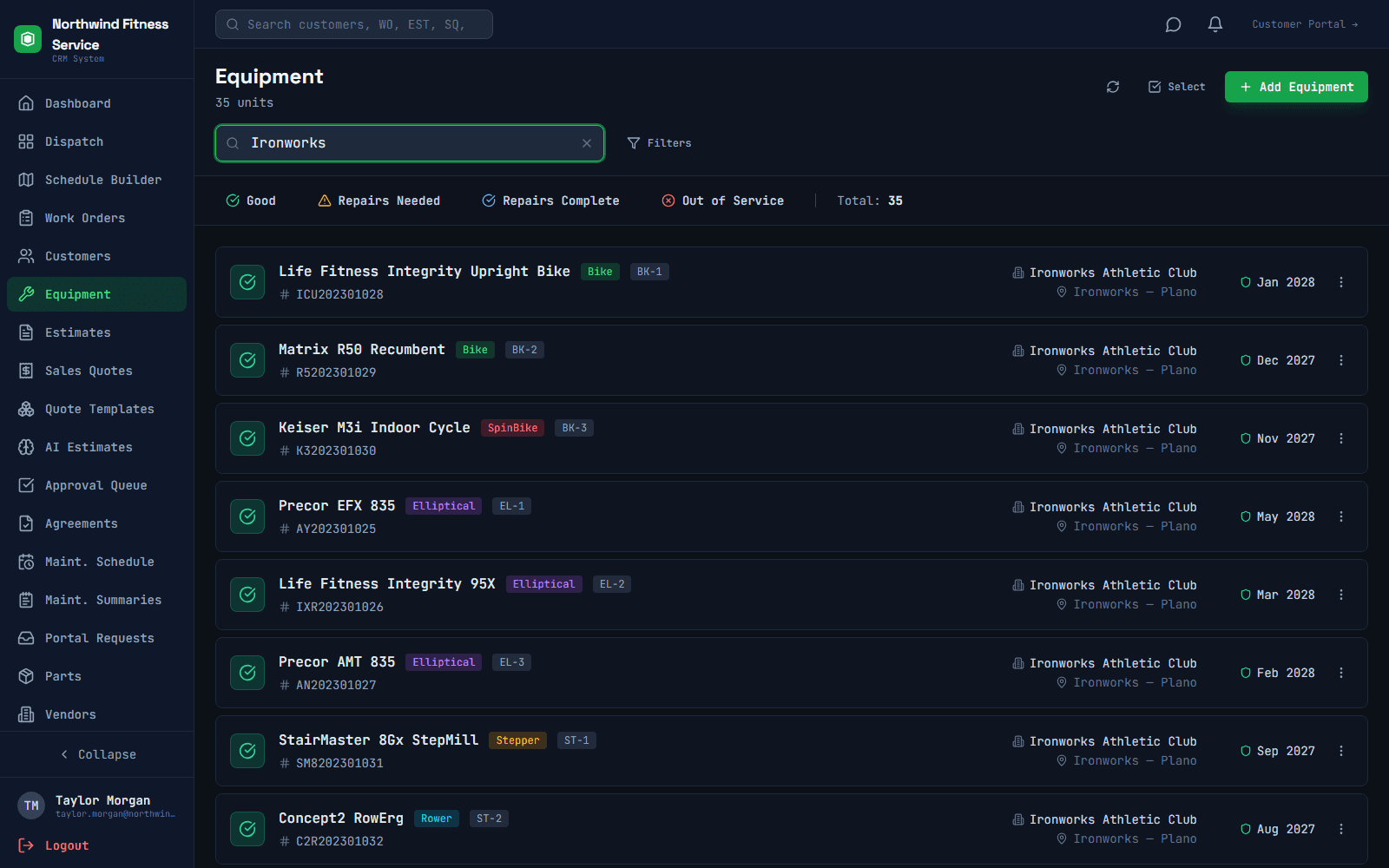Filter by Repairs Complete status
The width and height of the screenshot is (1389, 868).
click(x=551, y=201)
